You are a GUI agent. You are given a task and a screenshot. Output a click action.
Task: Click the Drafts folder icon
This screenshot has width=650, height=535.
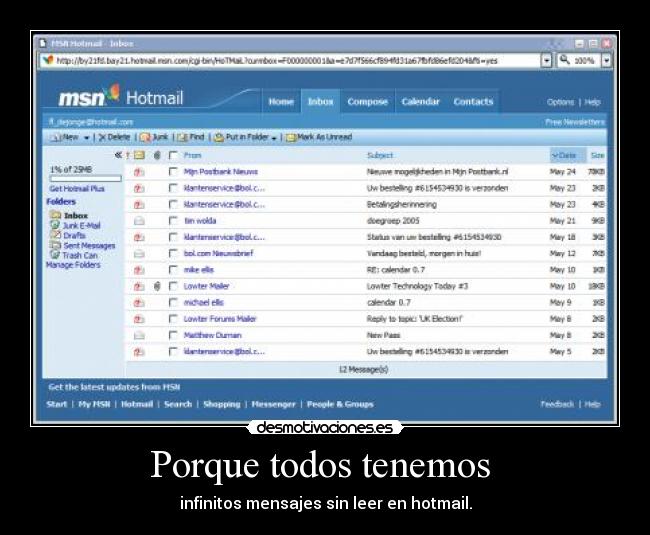click(55, 235)
